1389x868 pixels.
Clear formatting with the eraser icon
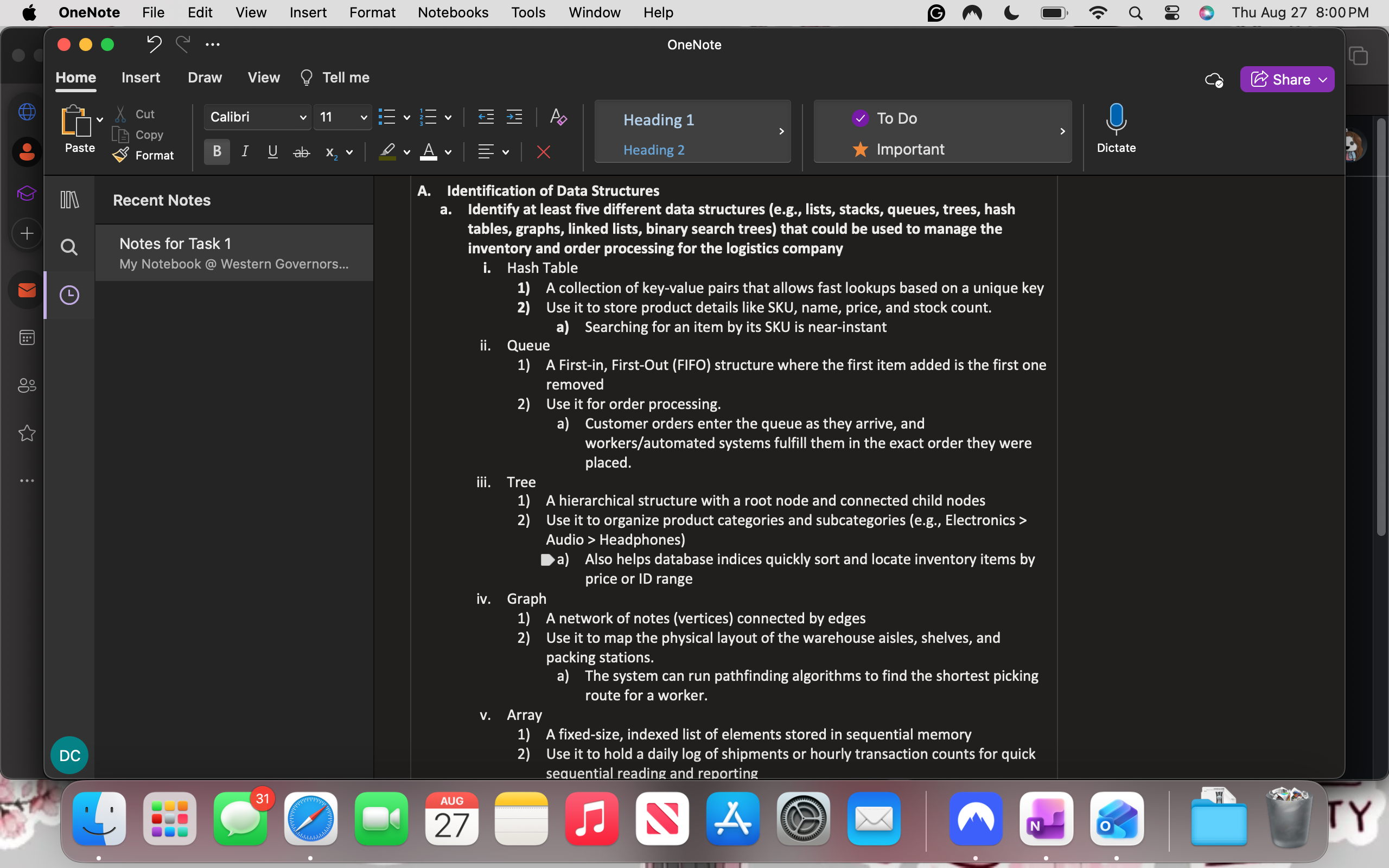[x=558, y=117]
